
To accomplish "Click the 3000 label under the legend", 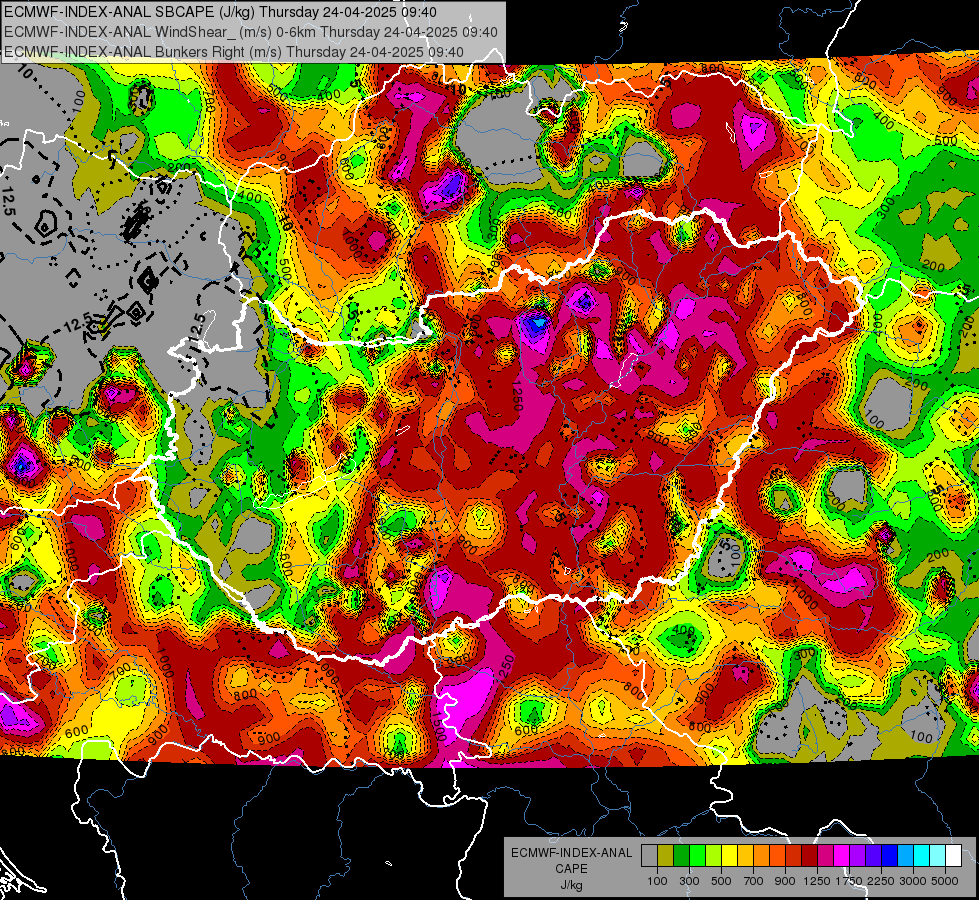I will [x=912, y=881].
